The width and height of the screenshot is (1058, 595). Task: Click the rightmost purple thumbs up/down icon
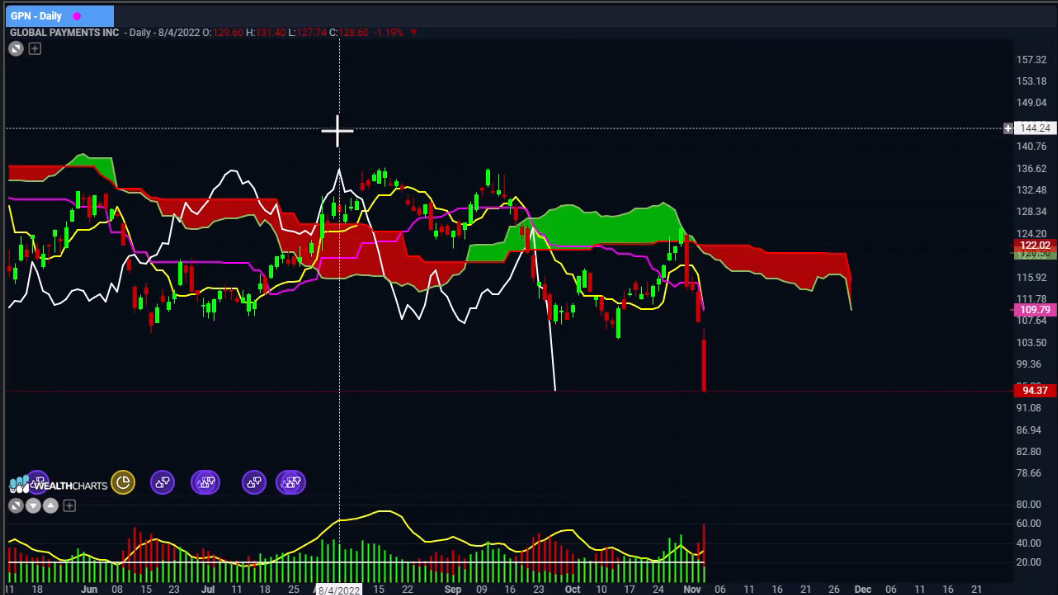(291, 482)
